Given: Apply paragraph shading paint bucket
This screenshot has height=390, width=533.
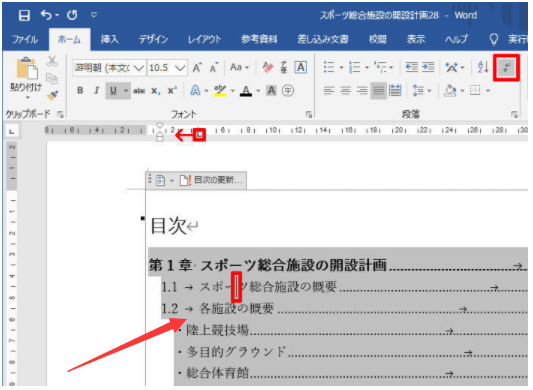Looking at the screenshot, I should [450, 91].
